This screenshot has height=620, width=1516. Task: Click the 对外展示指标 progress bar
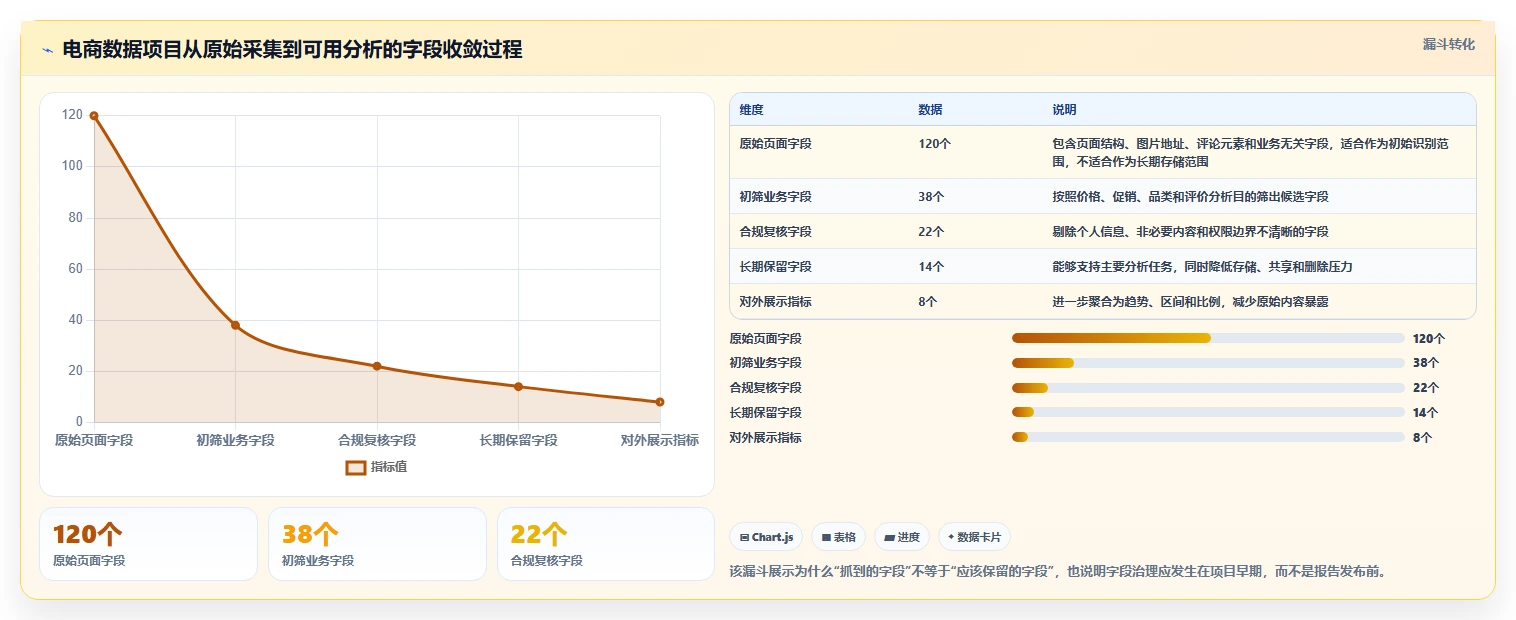pyautogui.click(x=1208, y=438)
